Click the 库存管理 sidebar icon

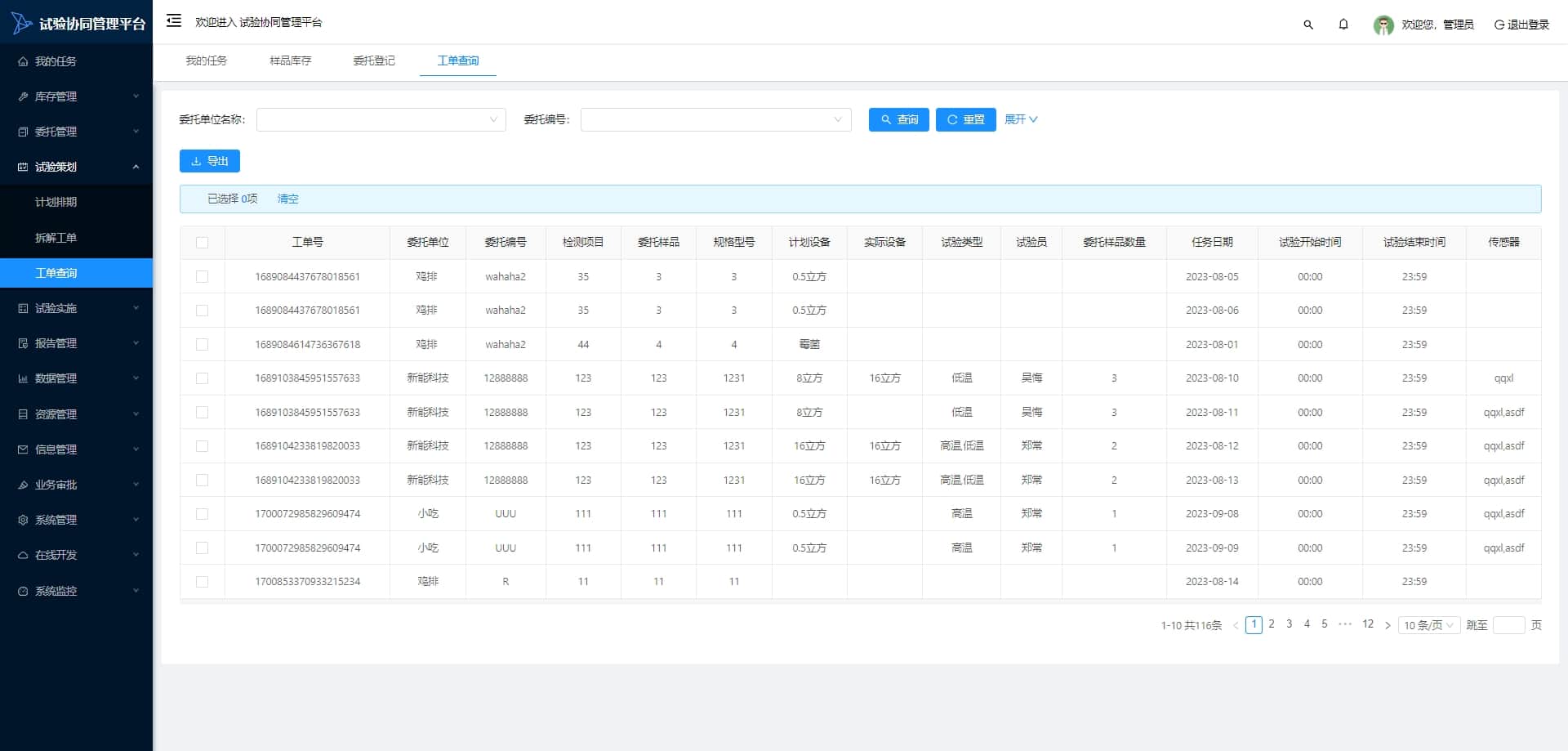pos(23,96)
